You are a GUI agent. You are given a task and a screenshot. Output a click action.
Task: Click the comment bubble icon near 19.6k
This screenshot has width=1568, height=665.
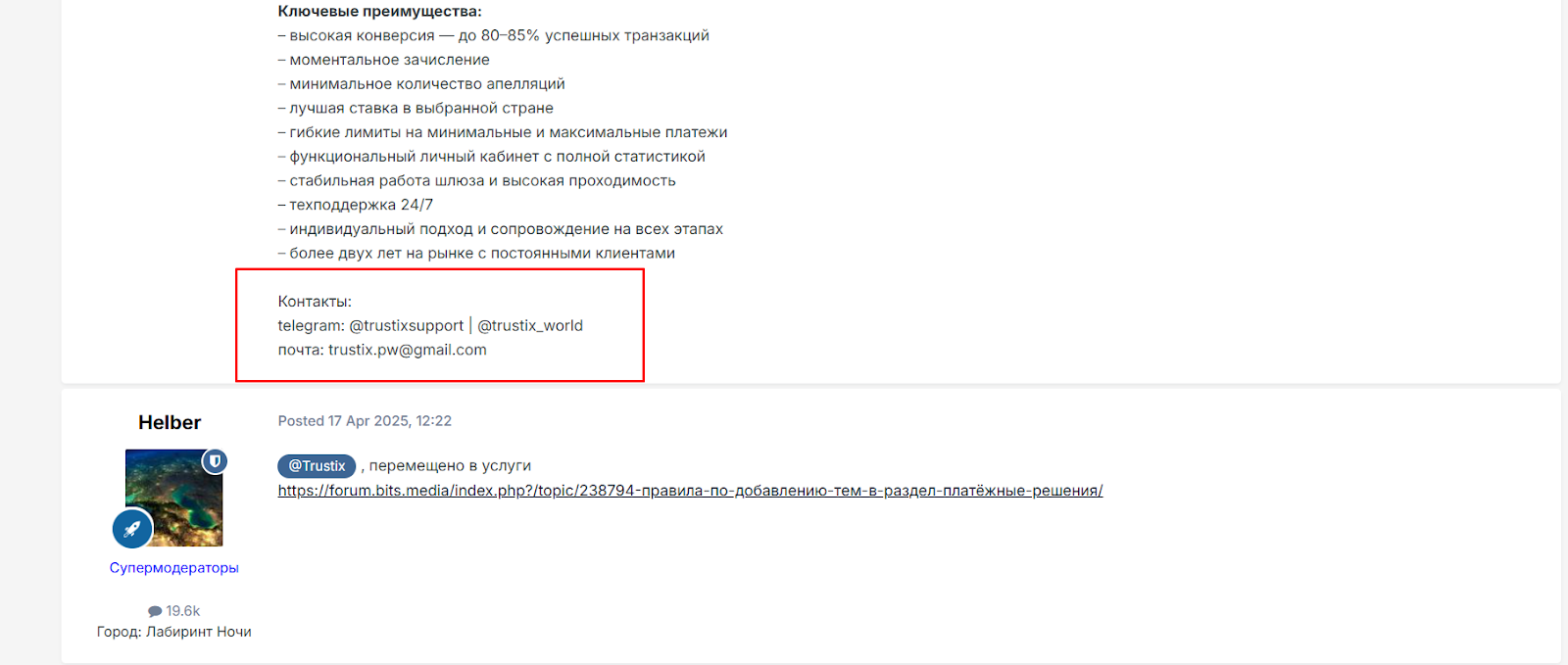pos(155,611)
